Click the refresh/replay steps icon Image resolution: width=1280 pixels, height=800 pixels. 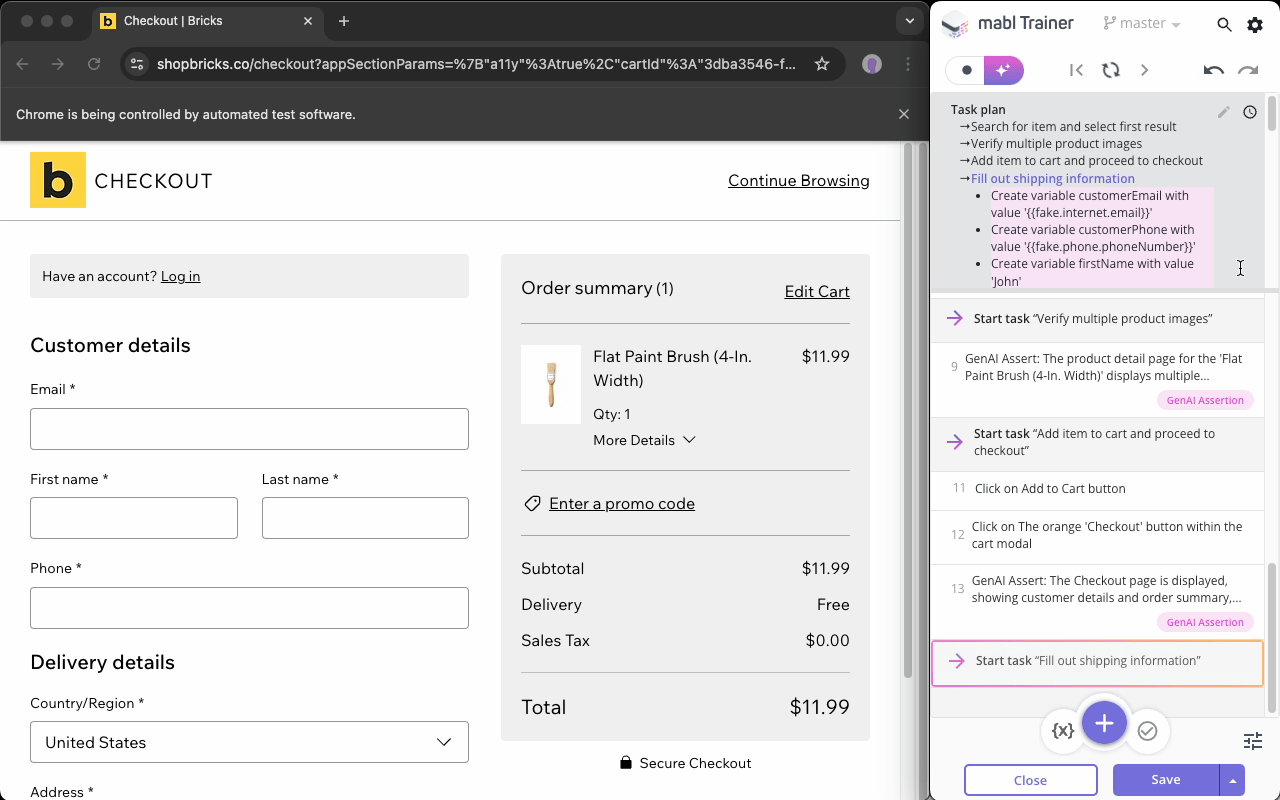tap(1110, 70)
